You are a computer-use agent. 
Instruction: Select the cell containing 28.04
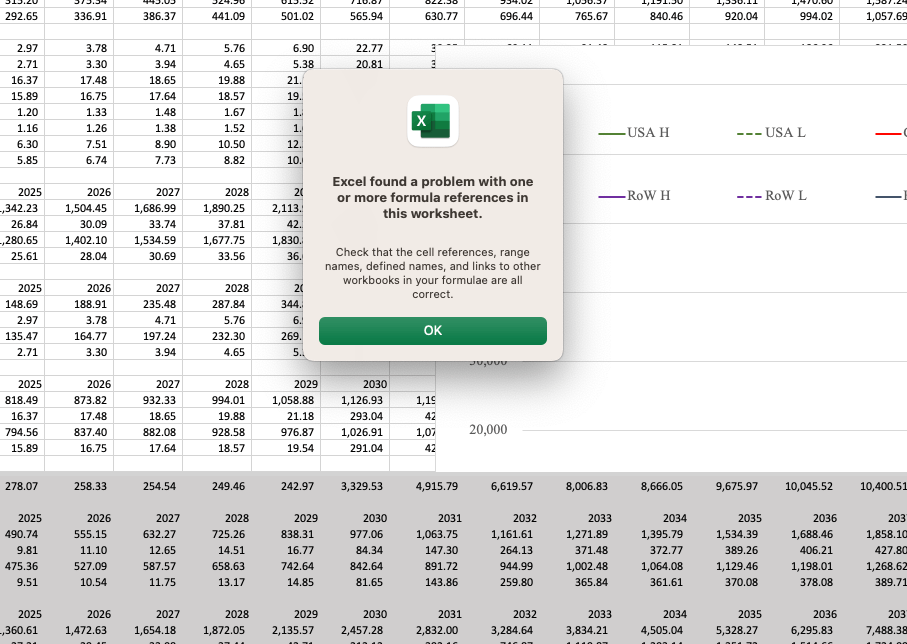tap(79, 256)
